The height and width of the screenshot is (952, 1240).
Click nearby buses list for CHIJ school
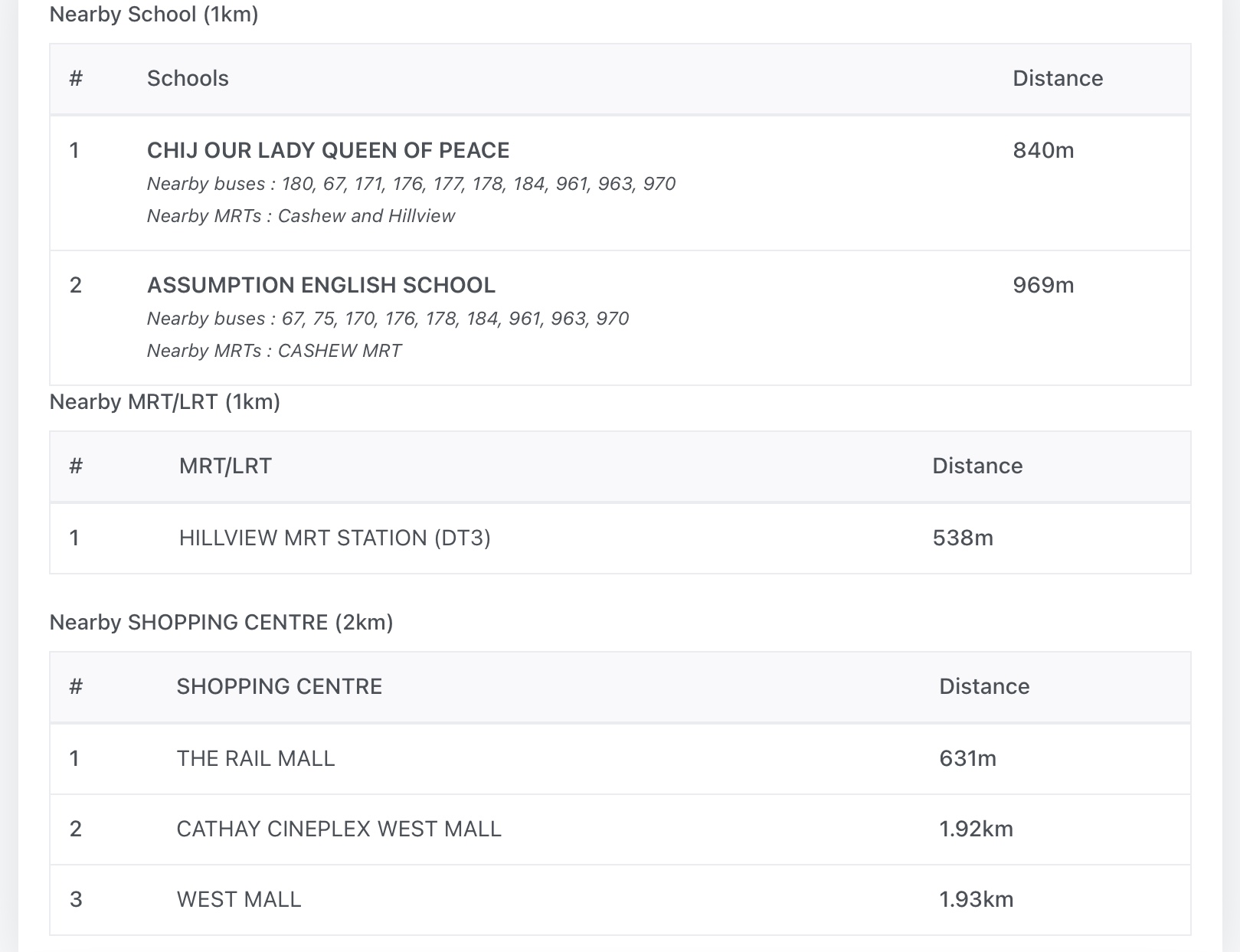click(x=411, y=184)
